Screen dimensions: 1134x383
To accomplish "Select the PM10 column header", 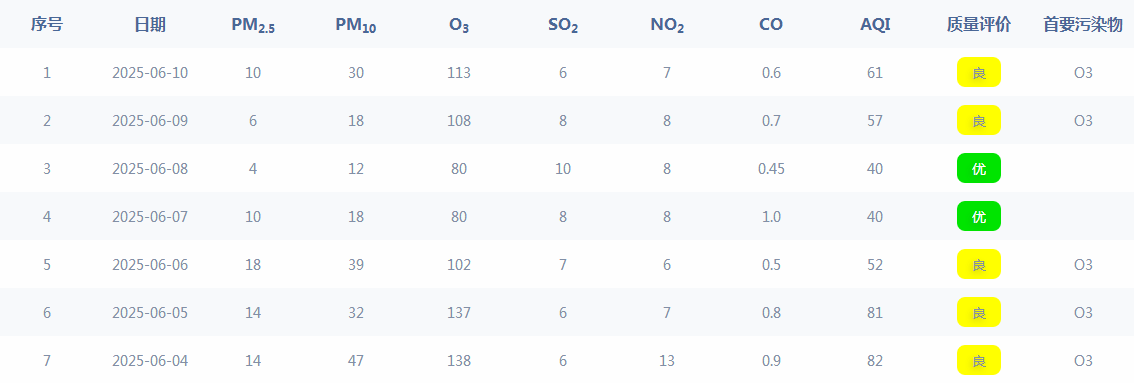I will 356,25.
